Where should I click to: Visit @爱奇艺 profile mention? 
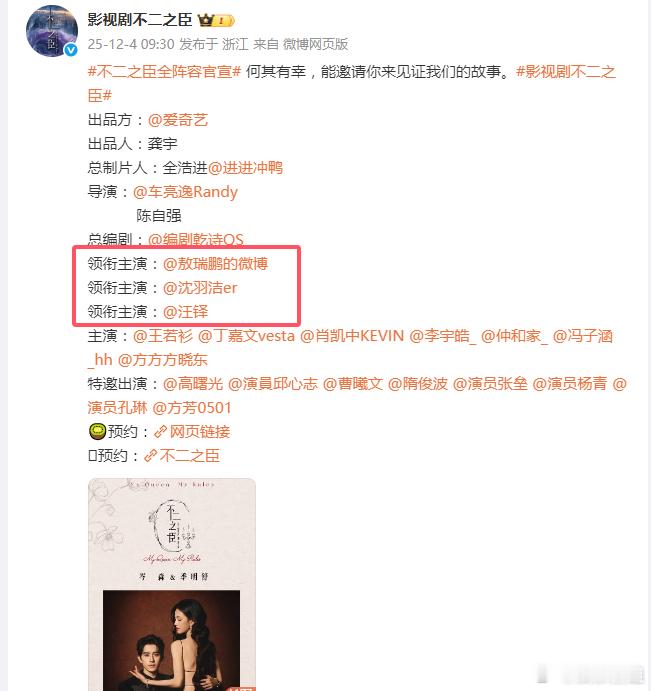[x=178, y=119]
